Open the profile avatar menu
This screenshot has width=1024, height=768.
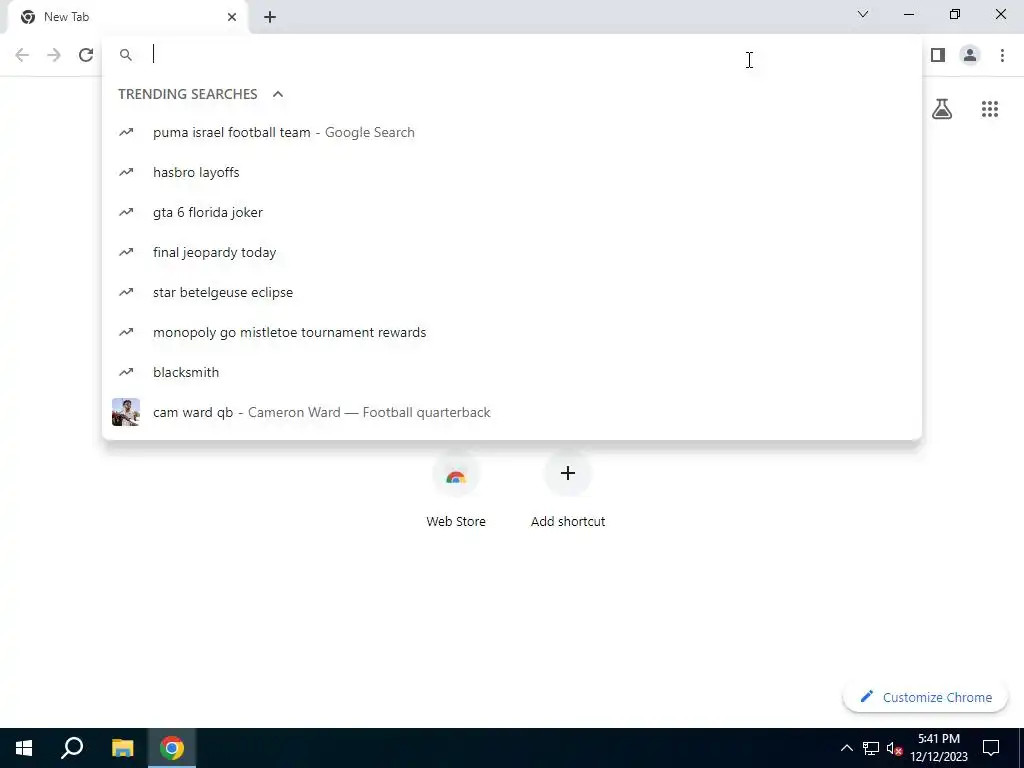point(970,55)
